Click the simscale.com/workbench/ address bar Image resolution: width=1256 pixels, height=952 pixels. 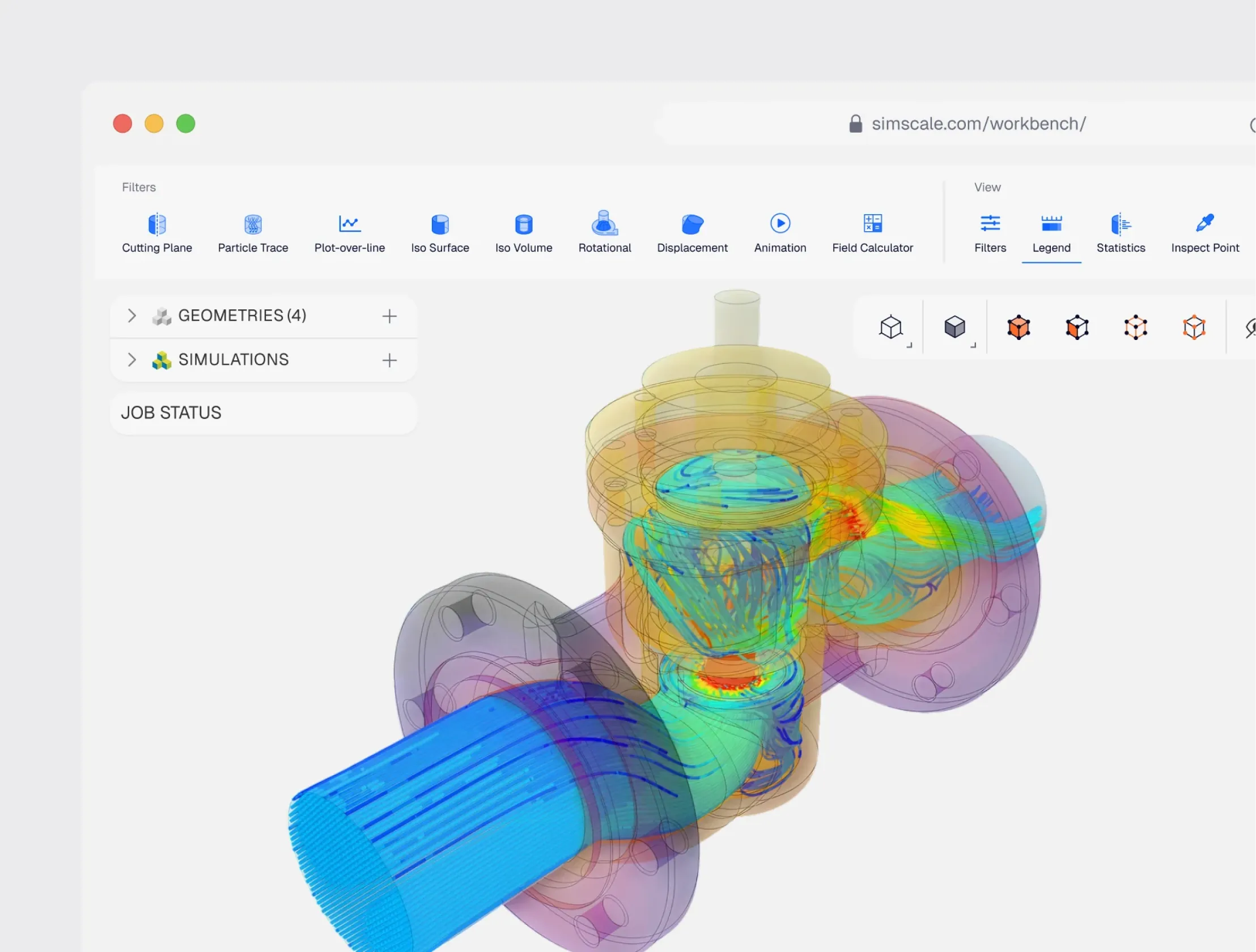click(x=960, y=124)
